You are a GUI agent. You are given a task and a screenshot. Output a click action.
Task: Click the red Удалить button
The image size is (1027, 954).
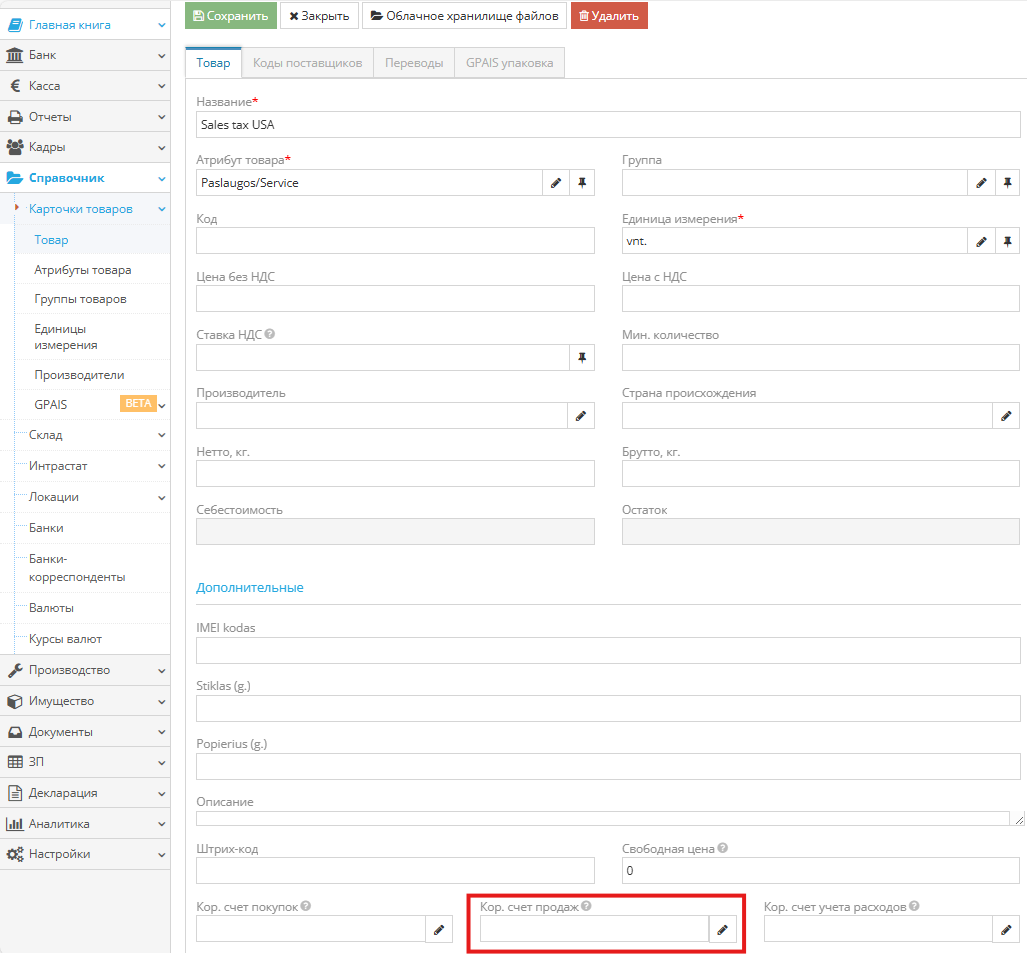(x=609, y=16)
